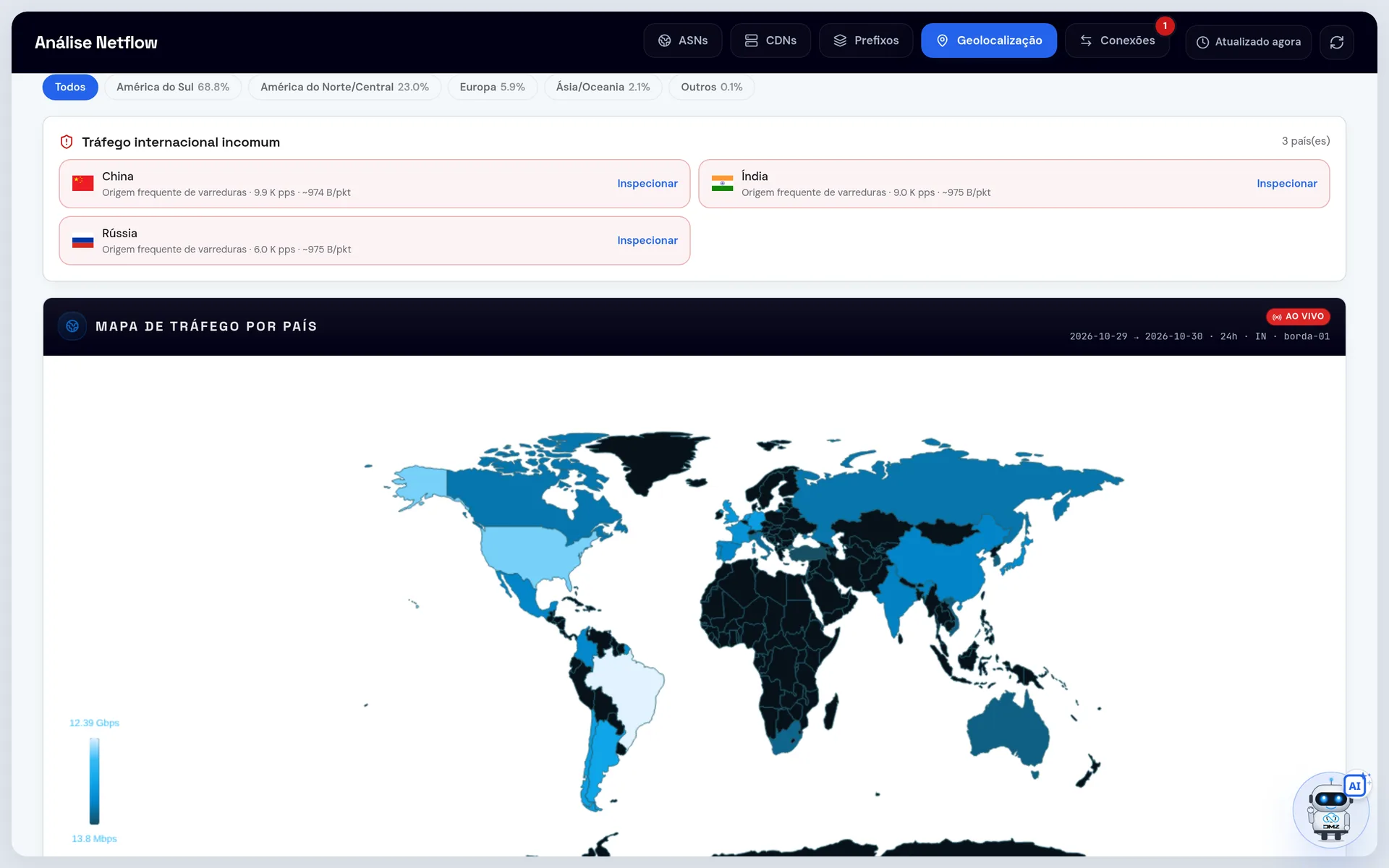Click the Atualizado agora status button
This screenshot has width=1389, height=868.
click(x=1249, y=42)
